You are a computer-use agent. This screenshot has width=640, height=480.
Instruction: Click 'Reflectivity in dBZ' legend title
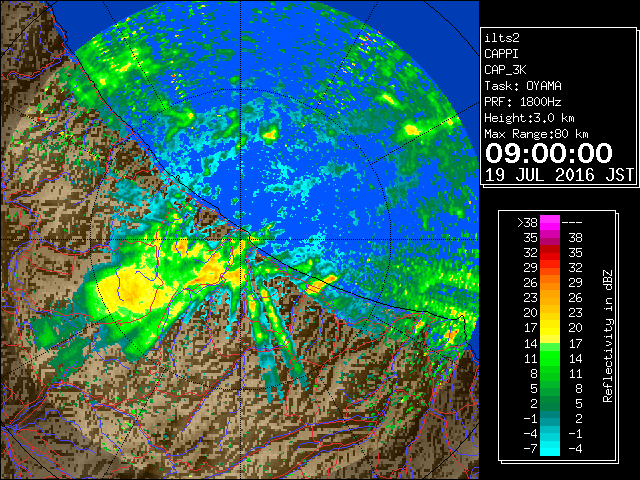608,336
